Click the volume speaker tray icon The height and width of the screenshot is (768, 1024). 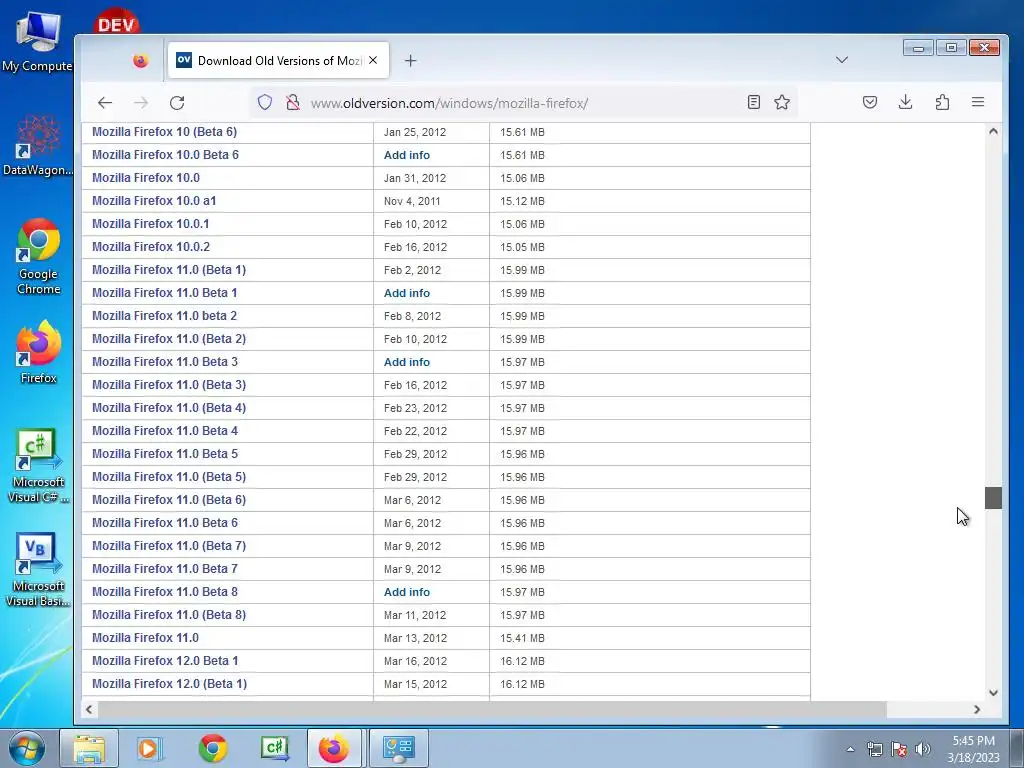(x=922, y=749)
